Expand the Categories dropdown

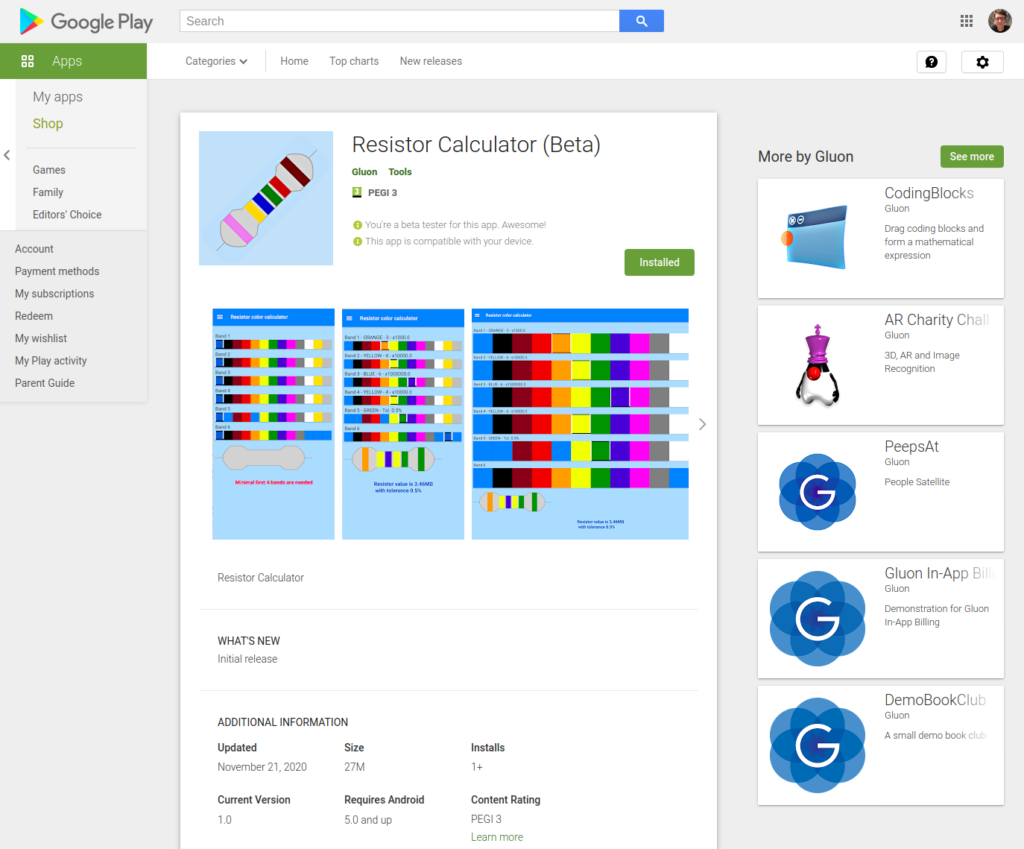coord(216,61)
